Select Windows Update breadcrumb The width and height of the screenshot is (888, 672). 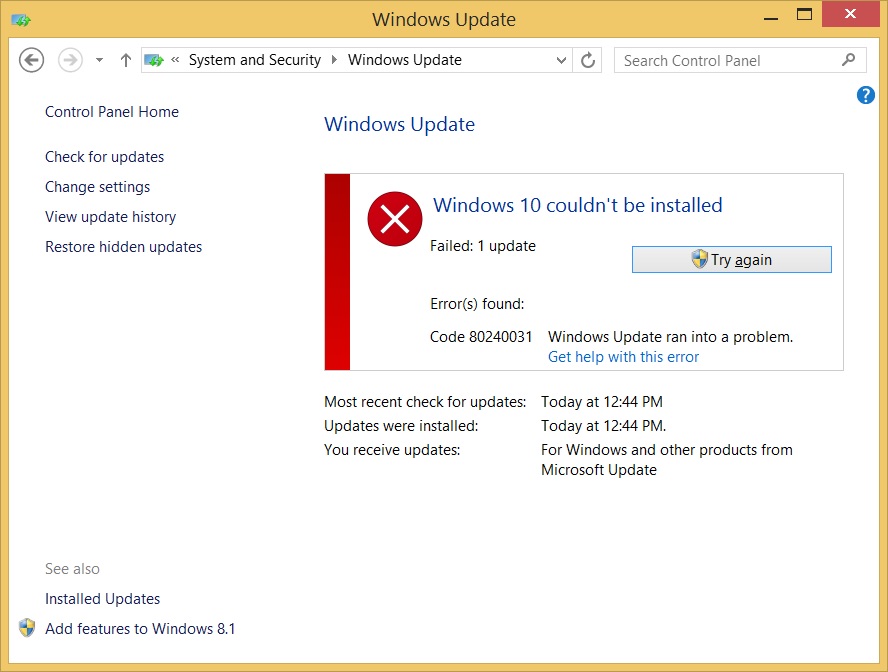coord(405,60)
